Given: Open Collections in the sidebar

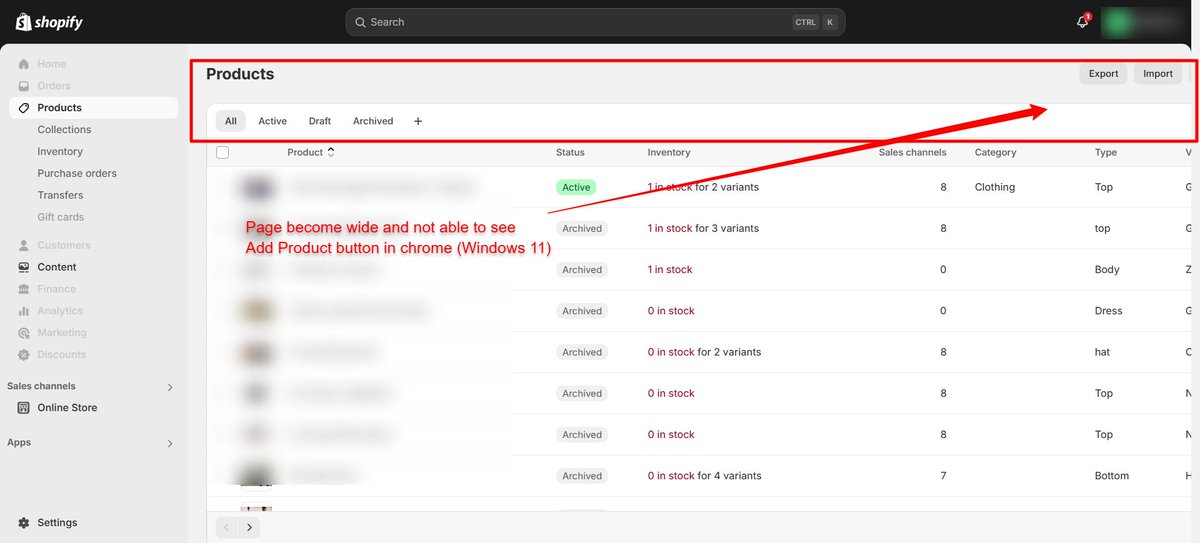Looking at the screenshot, I should [x=64, y=130].
